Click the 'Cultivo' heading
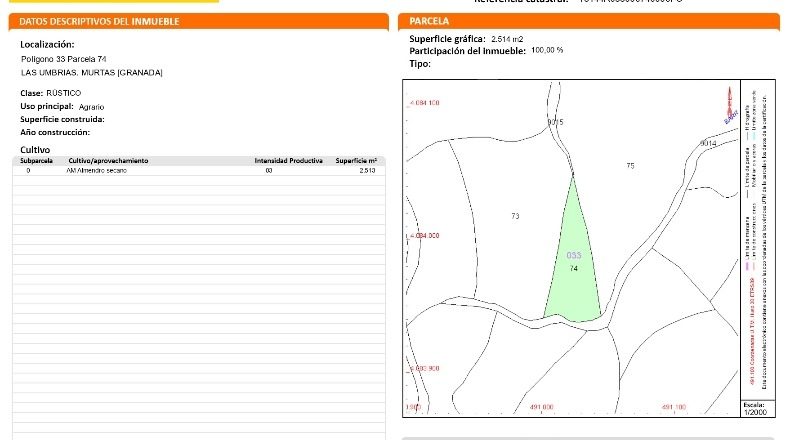The height and width of the screenshot is (440, 790). coord(35,150)
